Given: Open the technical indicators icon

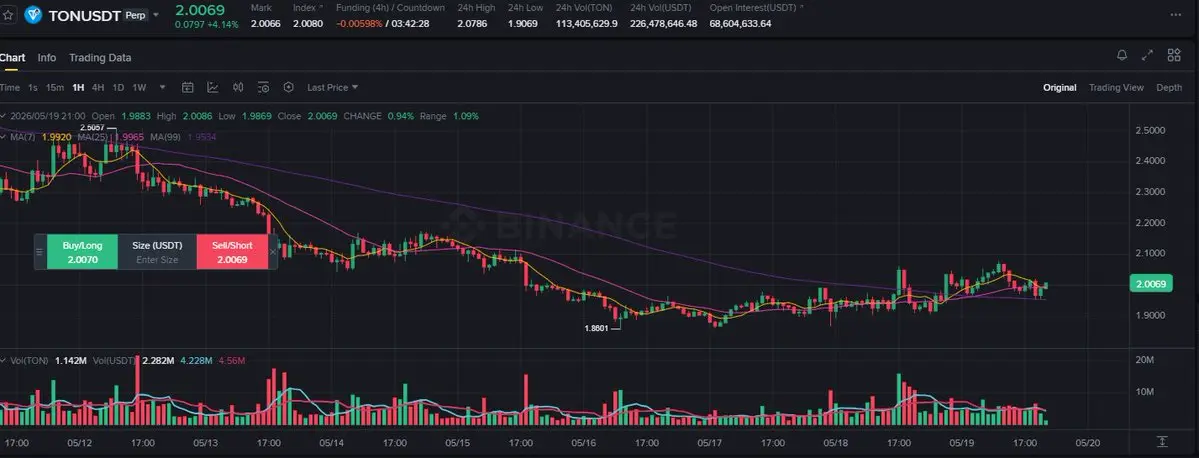Looking at the screenshot, I should (213, 87).
